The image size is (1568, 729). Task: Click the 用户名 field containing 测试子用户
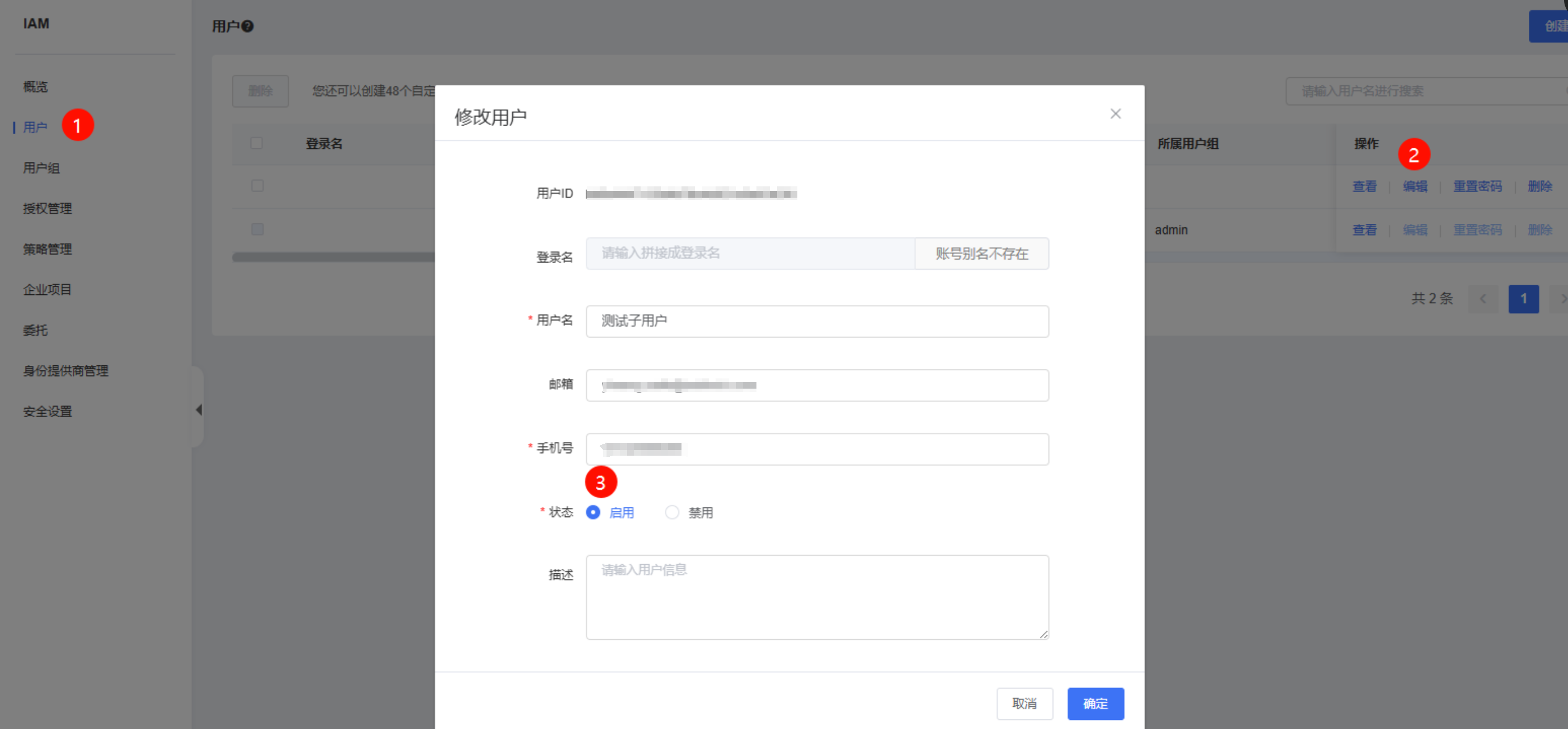(x=817, y=321)
